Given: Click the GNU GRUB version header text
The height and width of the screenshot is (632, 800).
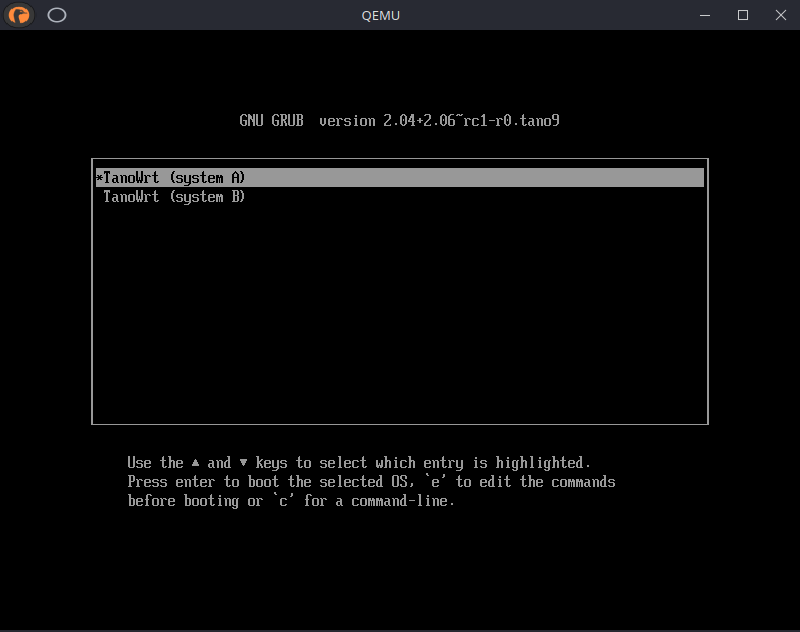Looking at the screenshot, I should click(399, 121).
